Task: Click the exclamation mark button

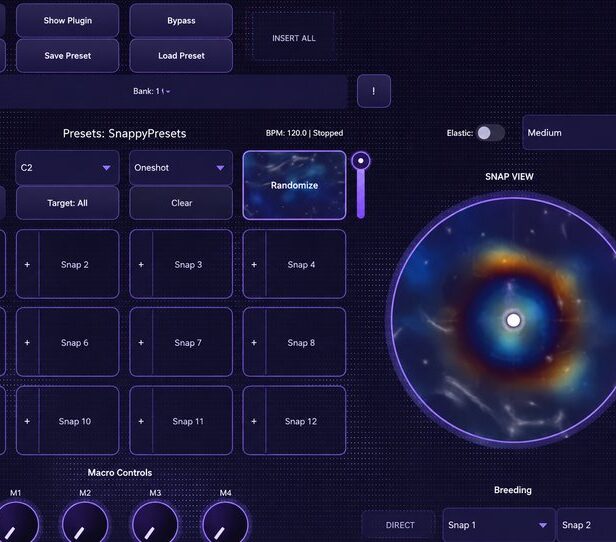Action: pos(374,91)
